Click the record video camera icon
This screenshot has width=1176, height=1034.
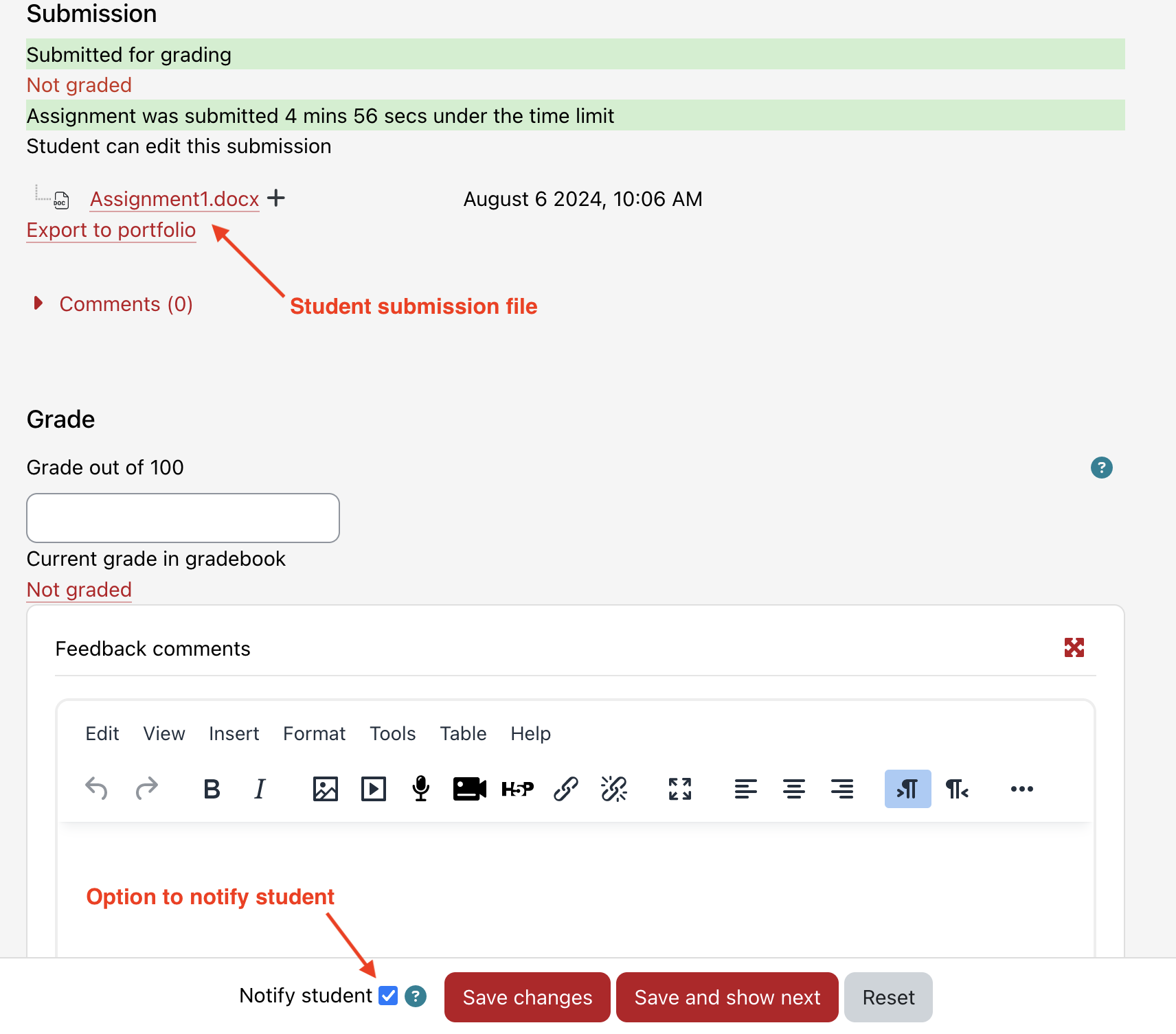click(x=469, y=789)
